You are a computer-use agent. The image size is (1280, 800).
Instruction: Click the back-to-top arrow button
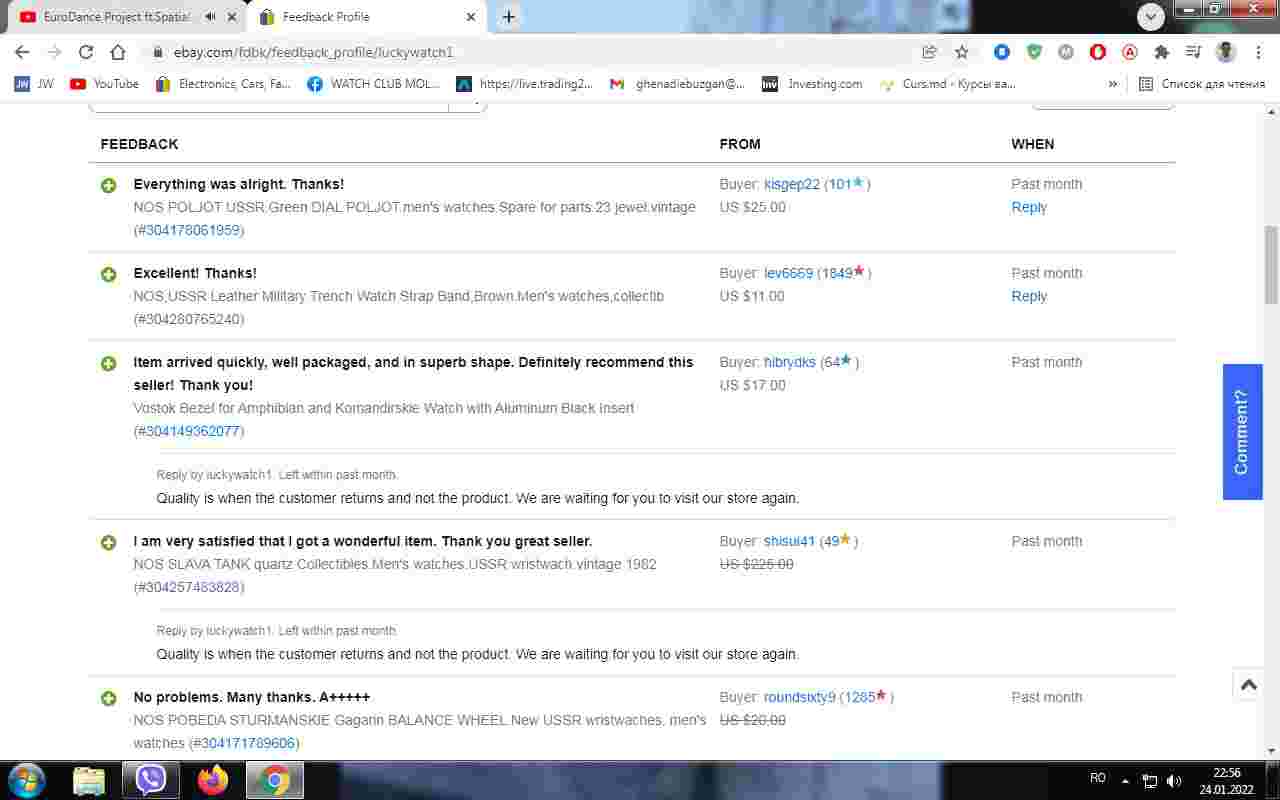click(1248, 685)
